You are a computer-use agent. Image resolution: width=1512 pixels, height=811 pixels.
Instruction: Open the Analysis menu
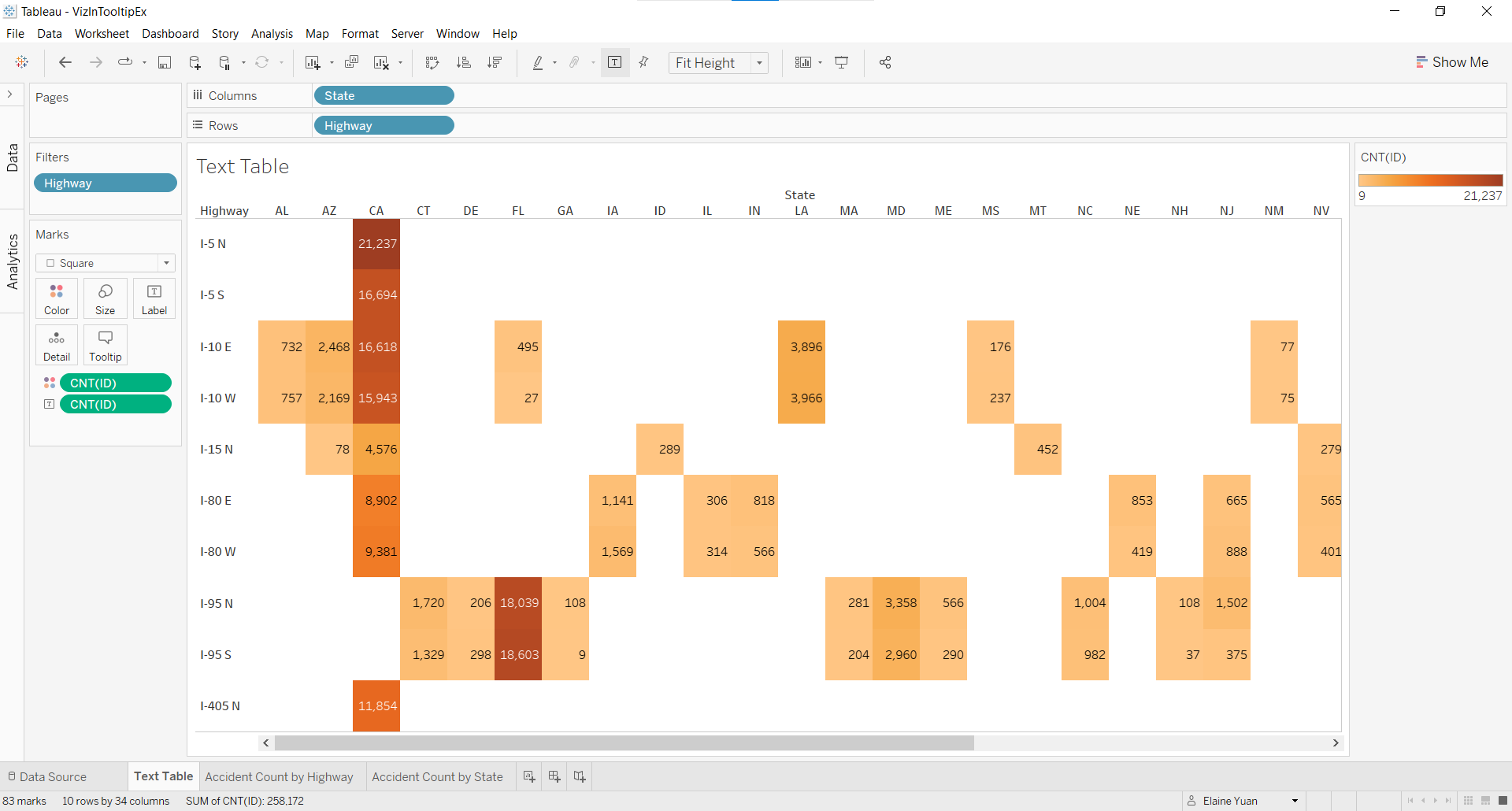[x=272, y=34]
